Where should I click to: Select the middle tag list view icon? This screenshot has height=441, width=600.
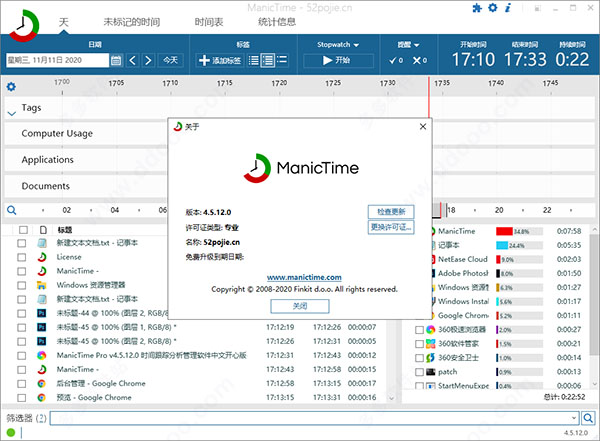pyautogui.click(x=267, y=60)
